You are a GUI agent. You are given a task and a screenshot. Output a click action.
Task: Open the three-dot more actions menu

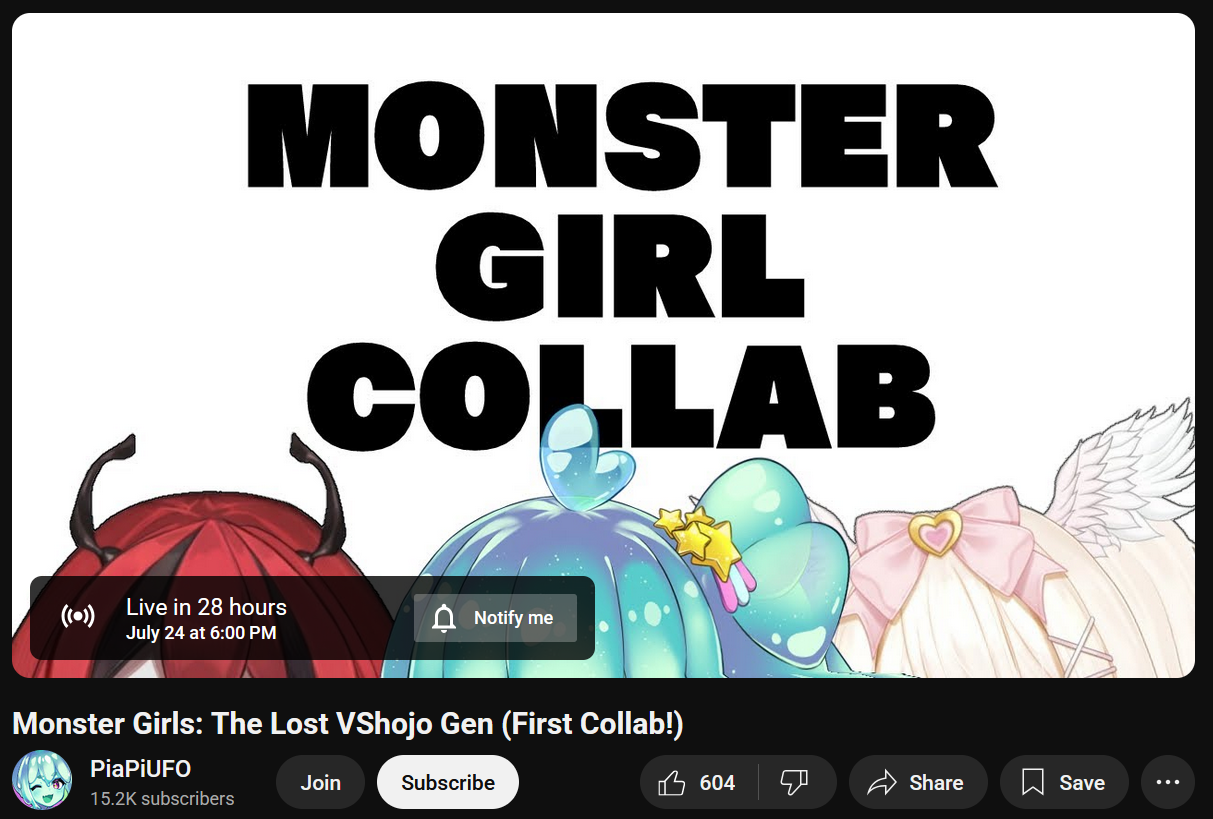1168,783
